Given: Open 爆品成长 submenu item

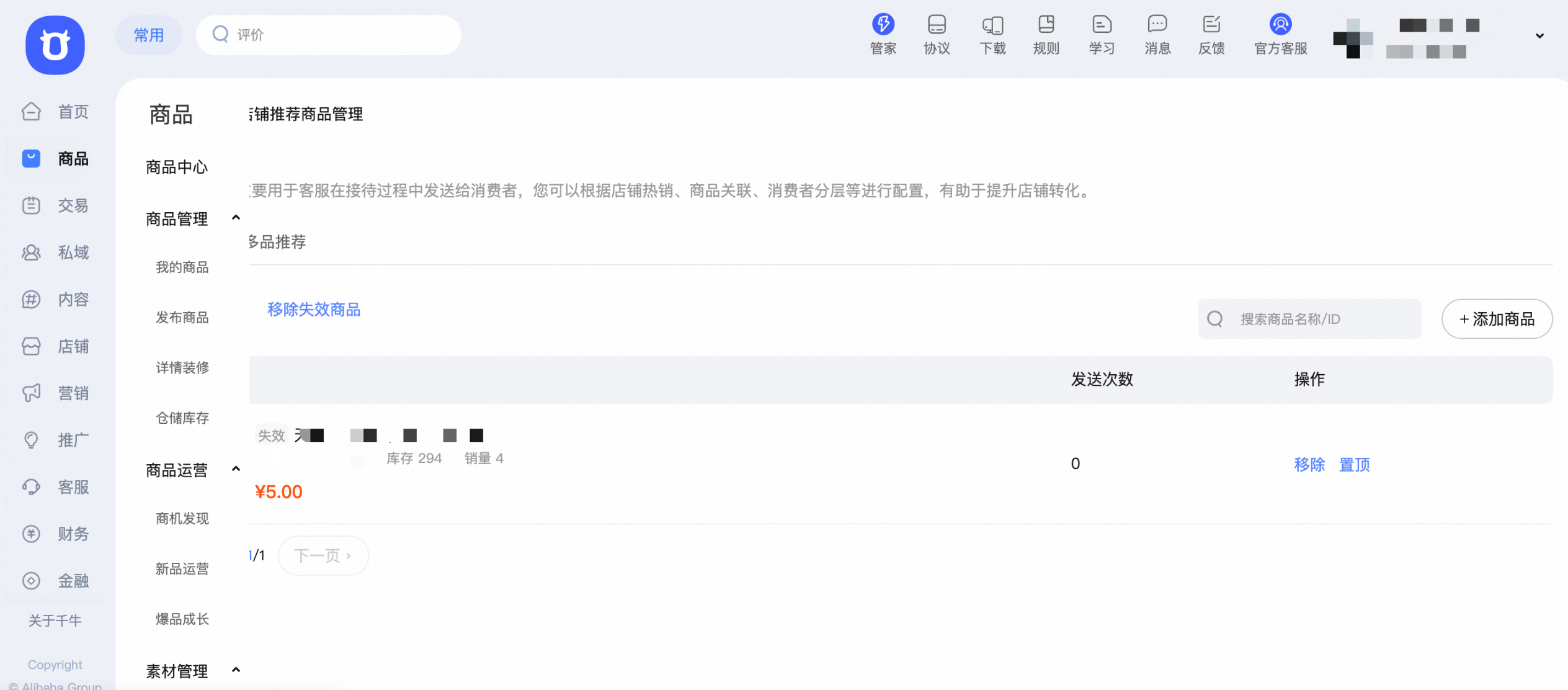Looking at the screenshot, I should (182, 619).
